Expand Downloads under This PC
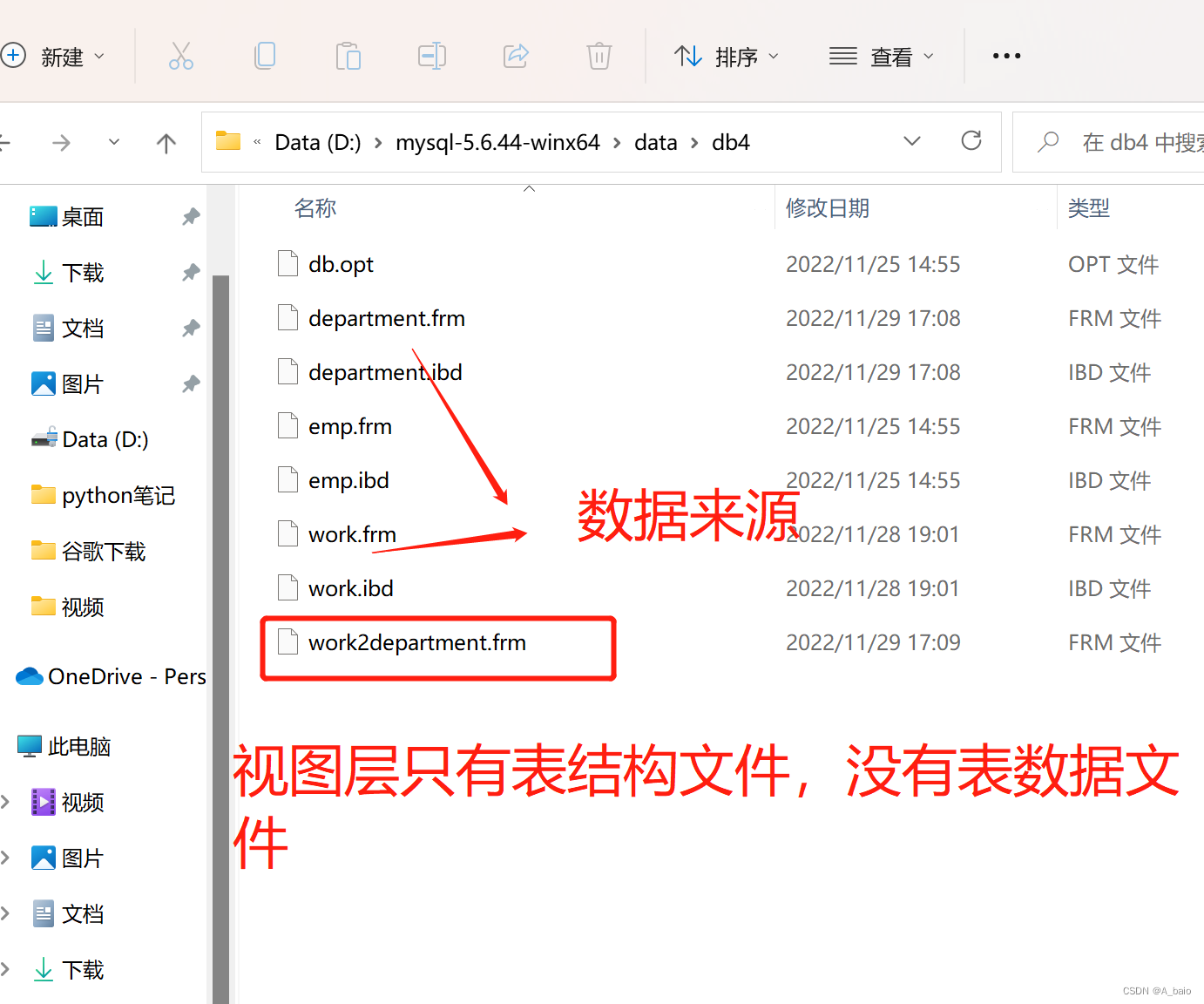The height and width of the screenshot is (1004, 1204). pos(5,969)
